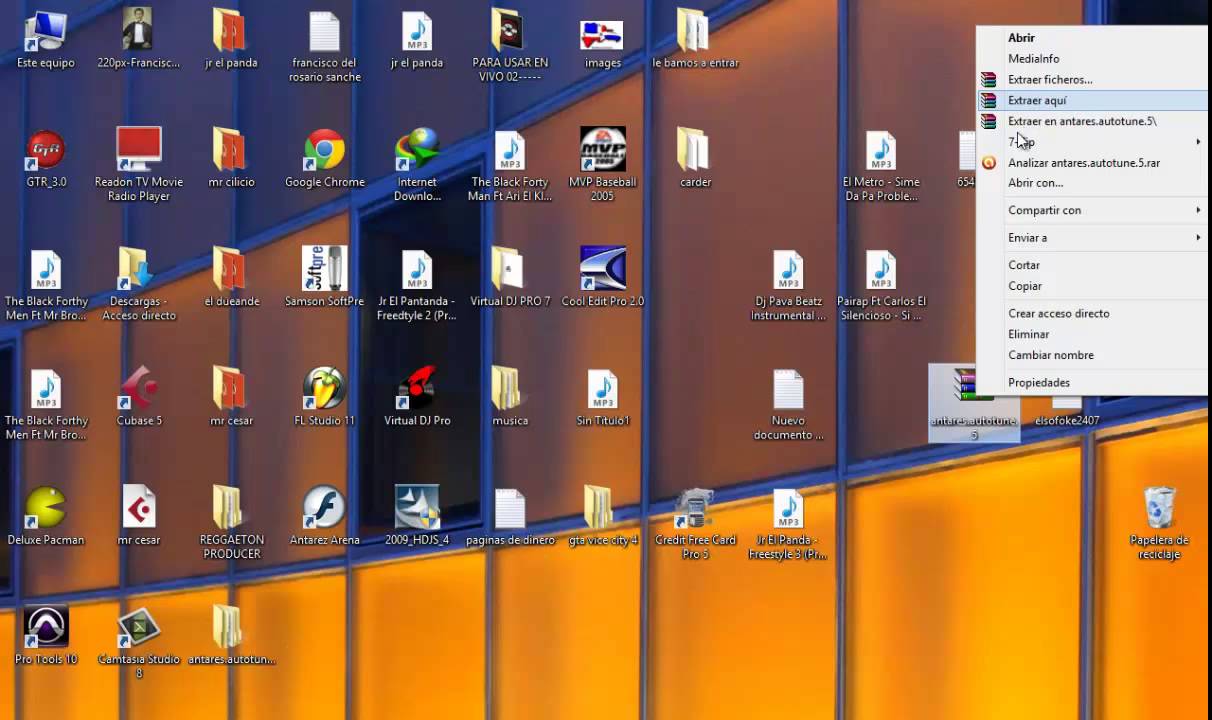Choose MediaInfo in the context menu
The height and width of the screenshot is (720, 1212).
tap(1092, 59)
